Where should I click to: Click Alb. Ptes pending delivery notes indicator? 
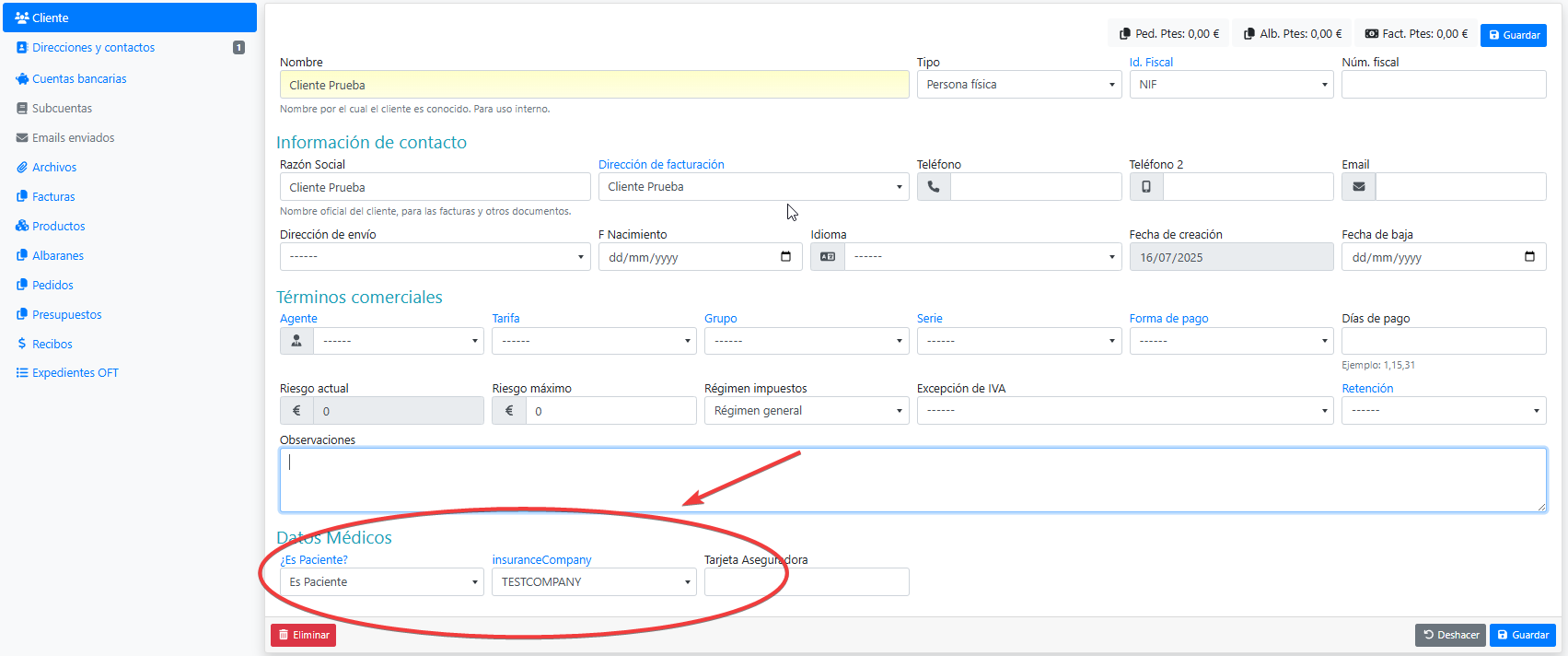(x=1292, y=34)
